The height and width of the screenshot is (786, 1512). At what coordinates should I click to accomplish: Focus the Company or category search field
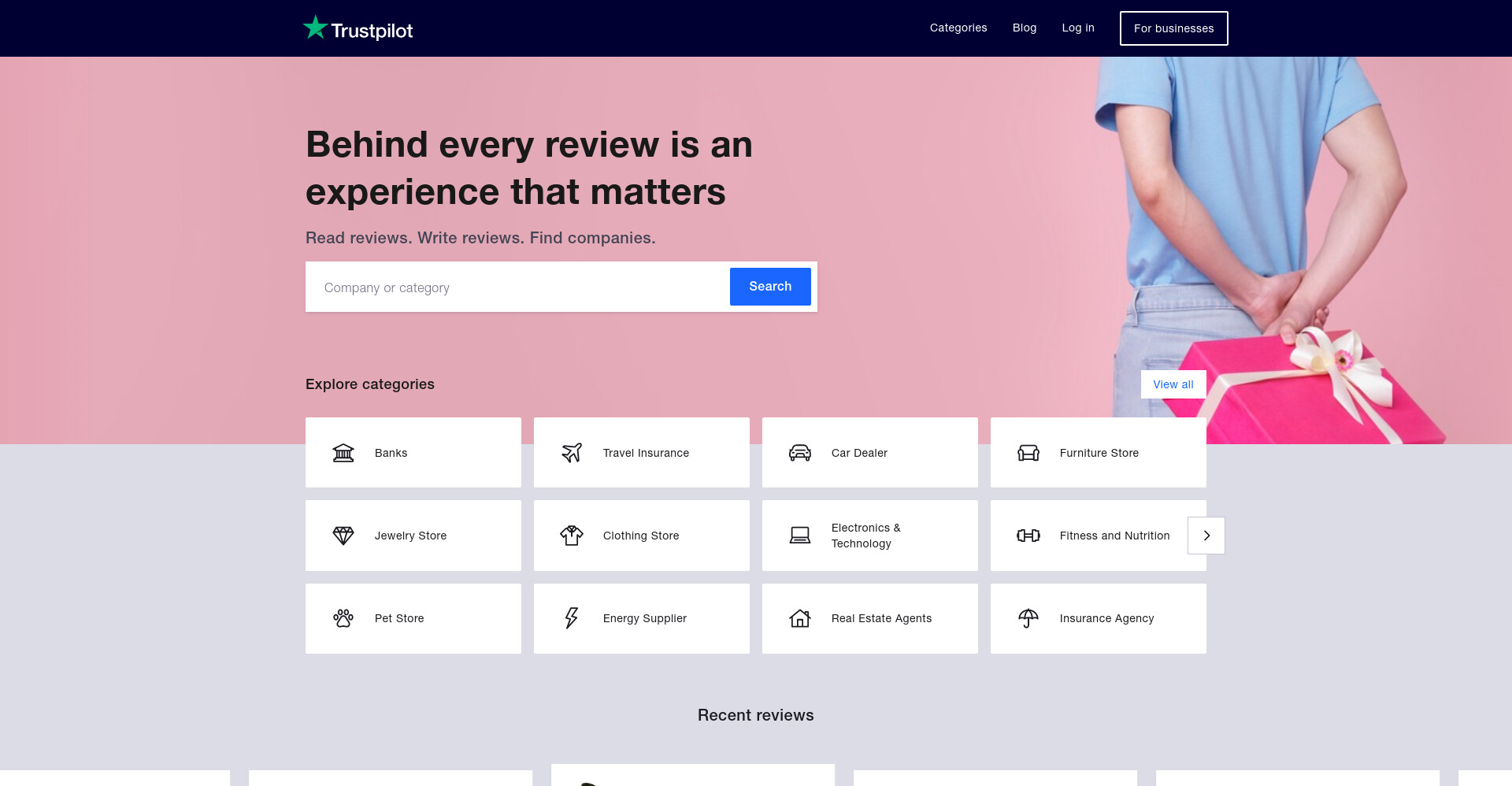pos(518,287)
